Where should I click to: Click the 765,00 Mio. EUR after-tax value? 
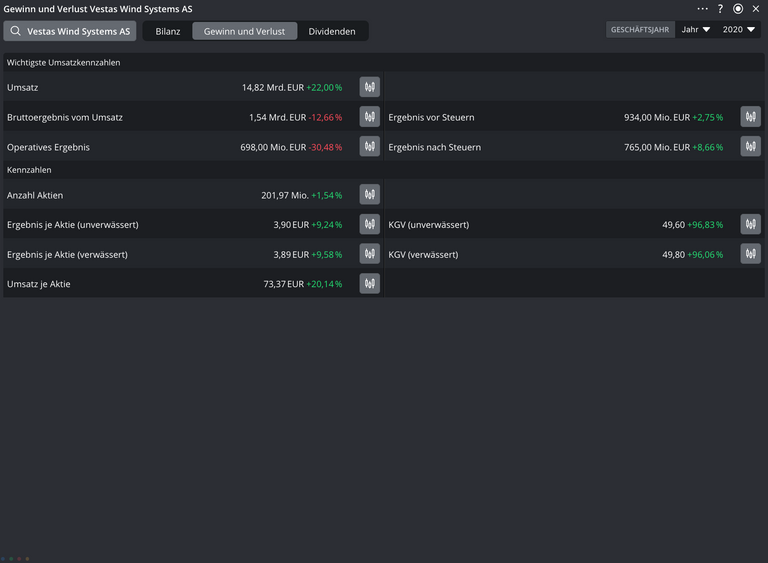click(657, 147)
